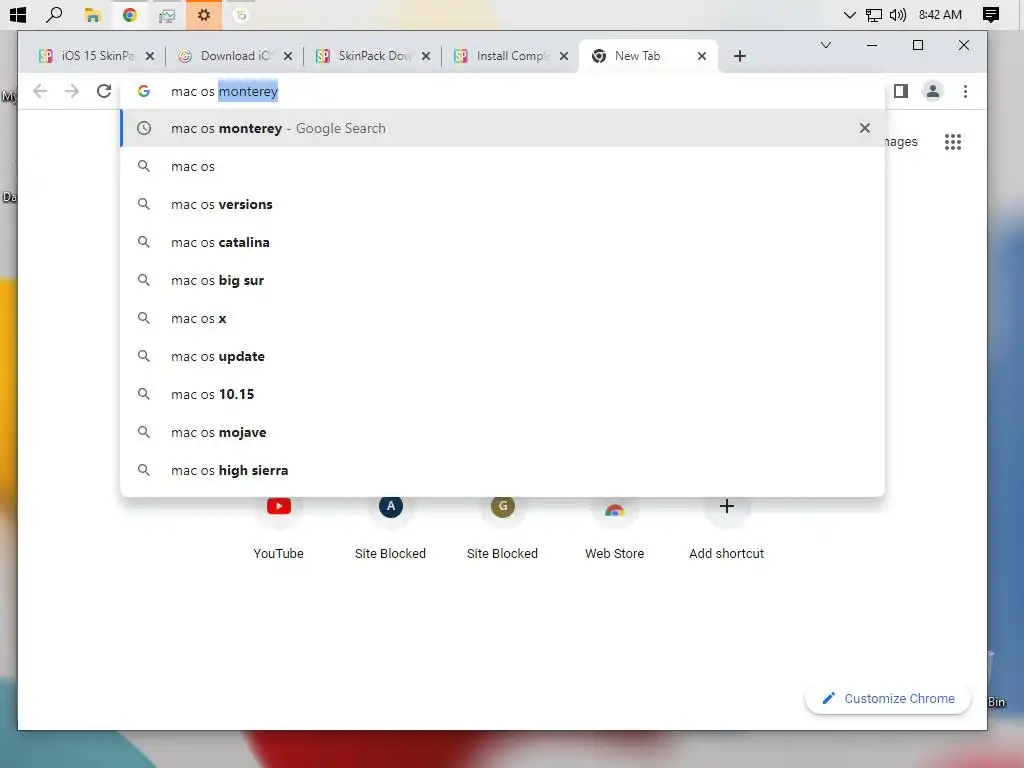Open the Windows Start menu

coord(18,14)
